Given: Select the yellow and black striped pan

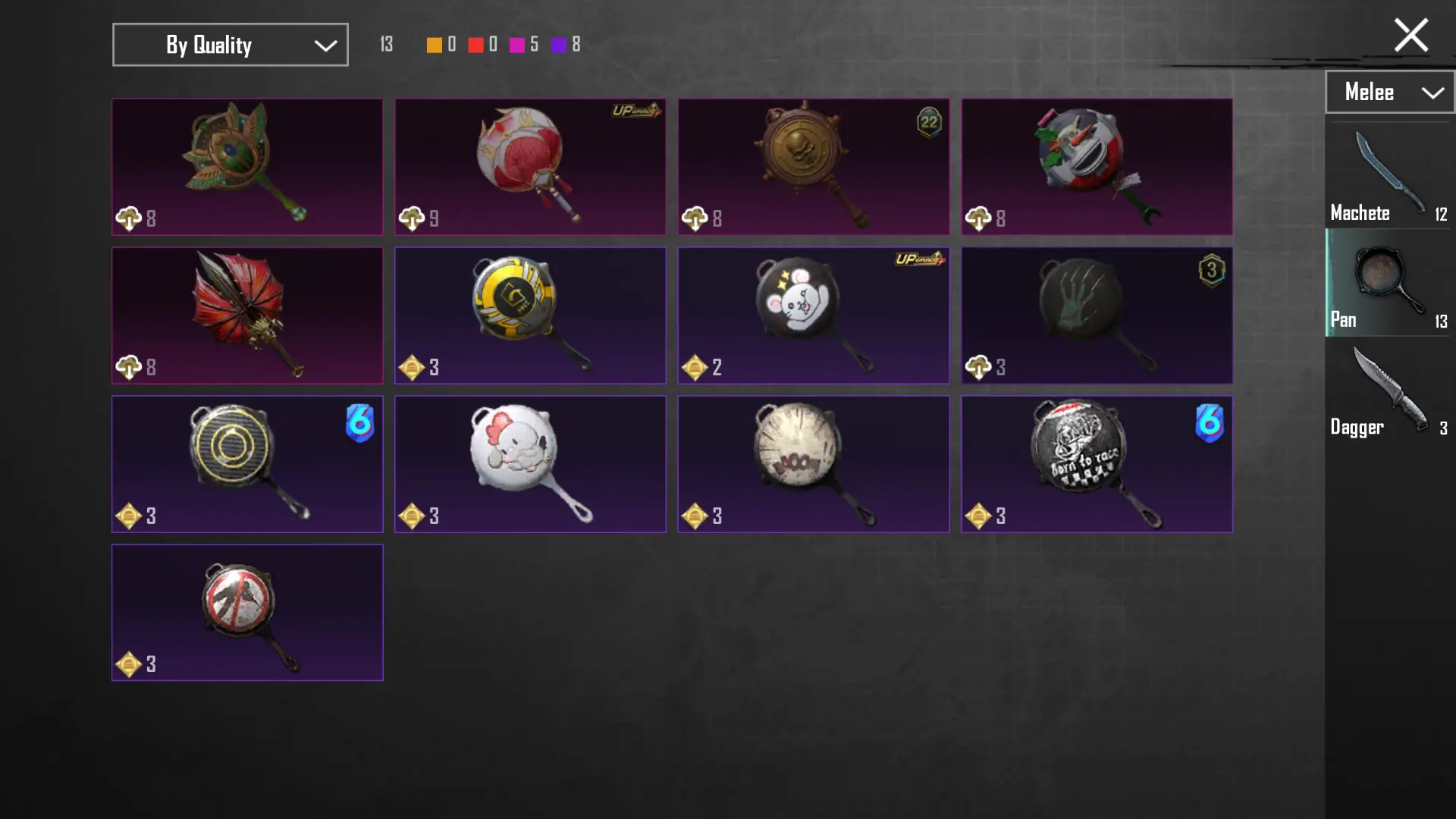Looking at the screenshot, I should pyautogui.click(x=530, y=315).
